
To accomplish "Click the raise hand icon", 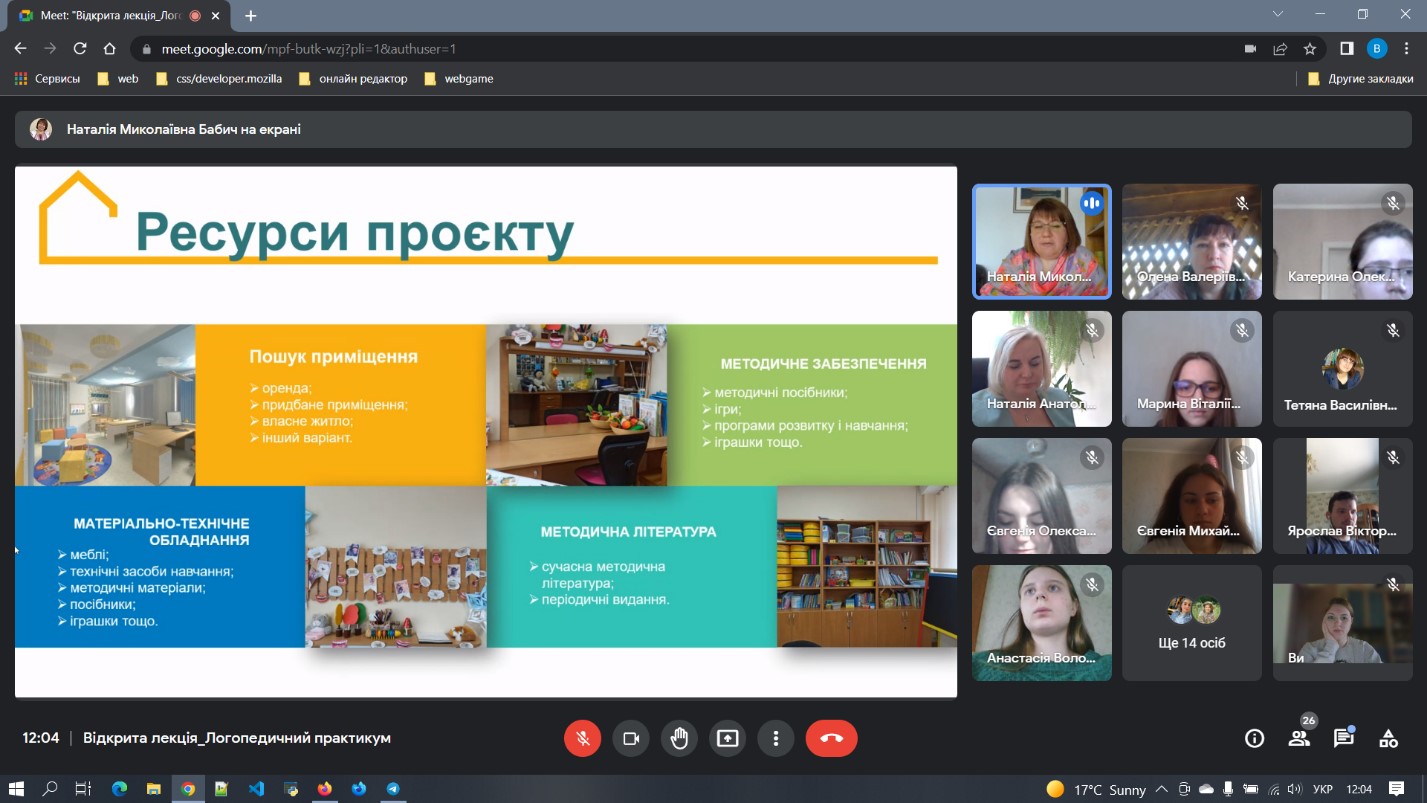I will (x=679, y=738).
